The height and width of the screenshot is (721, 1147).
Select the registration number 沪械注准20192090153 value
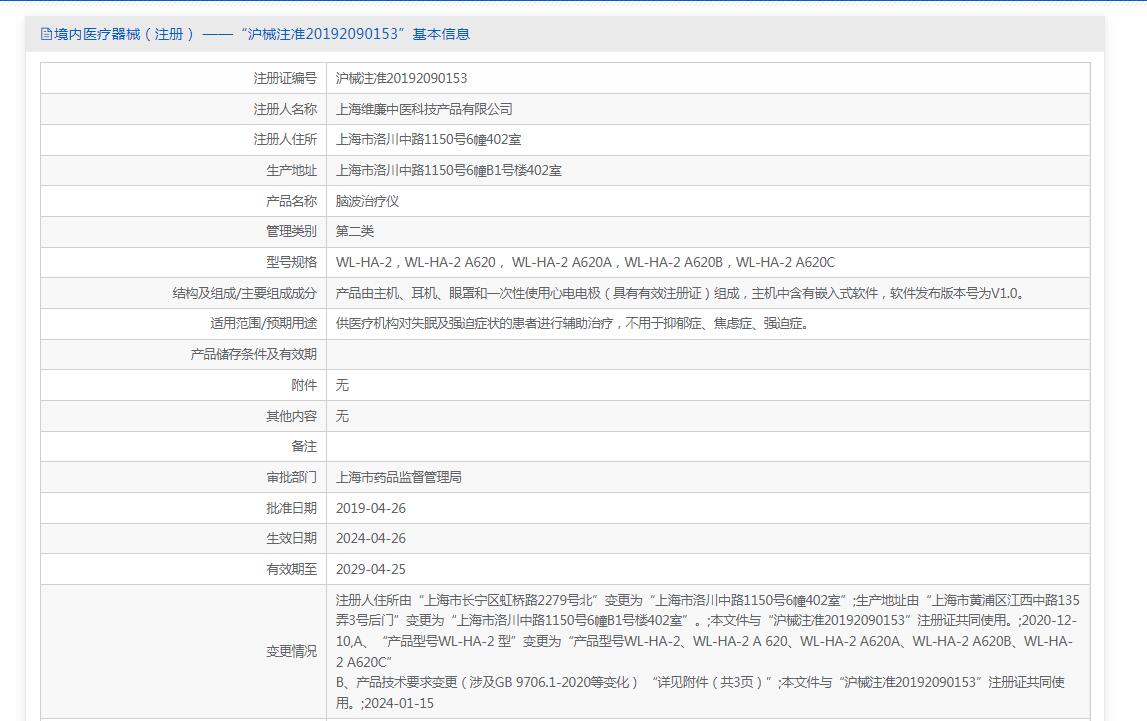click(401, 78)
